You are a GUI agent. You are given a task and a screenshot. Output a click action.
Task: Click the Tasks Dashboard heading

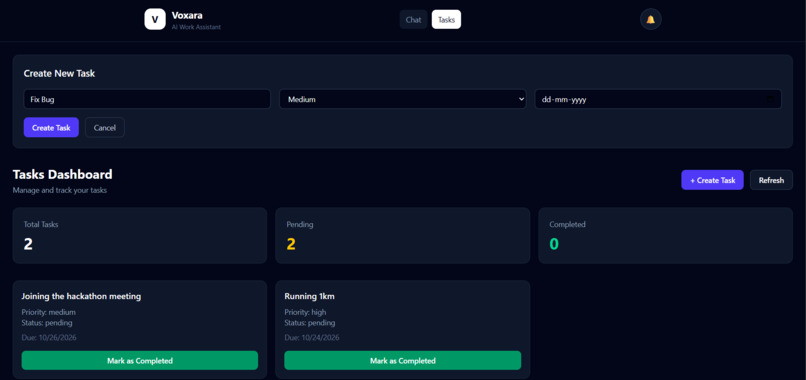point(62,174)
